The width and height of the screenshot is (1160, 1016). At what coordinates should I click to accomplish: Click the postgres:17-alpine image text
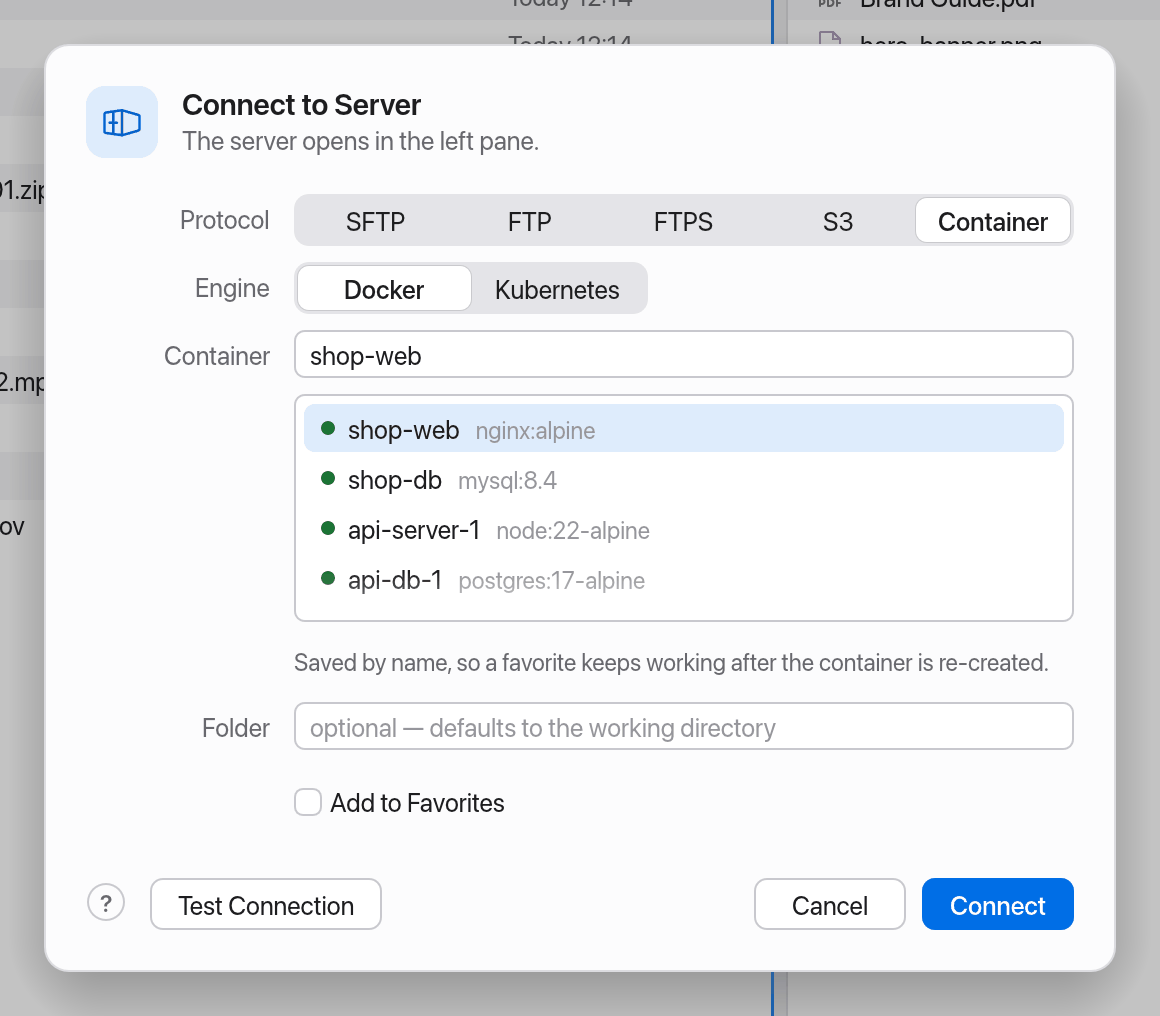click(x=552, y=581)
